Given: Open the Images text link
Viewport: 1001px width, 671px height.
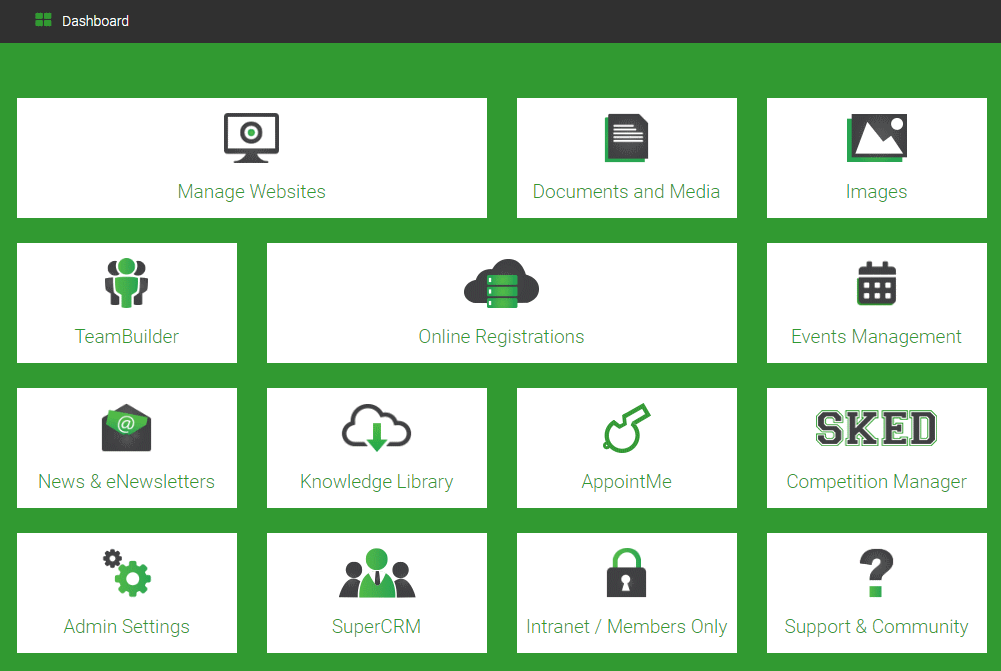Looking at the screenshot, I should (x=877, y=192).
